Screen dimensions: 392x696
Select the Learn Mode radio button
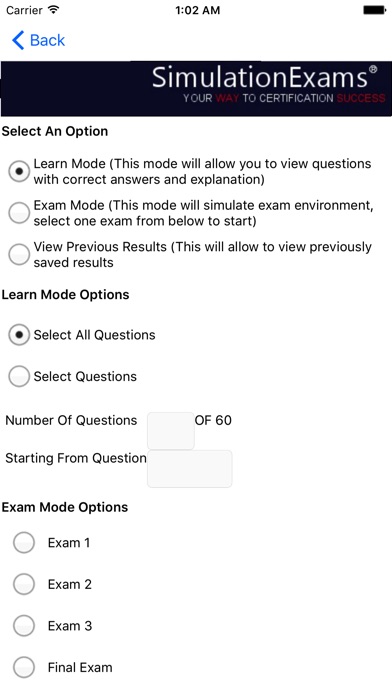coord(19,172)
